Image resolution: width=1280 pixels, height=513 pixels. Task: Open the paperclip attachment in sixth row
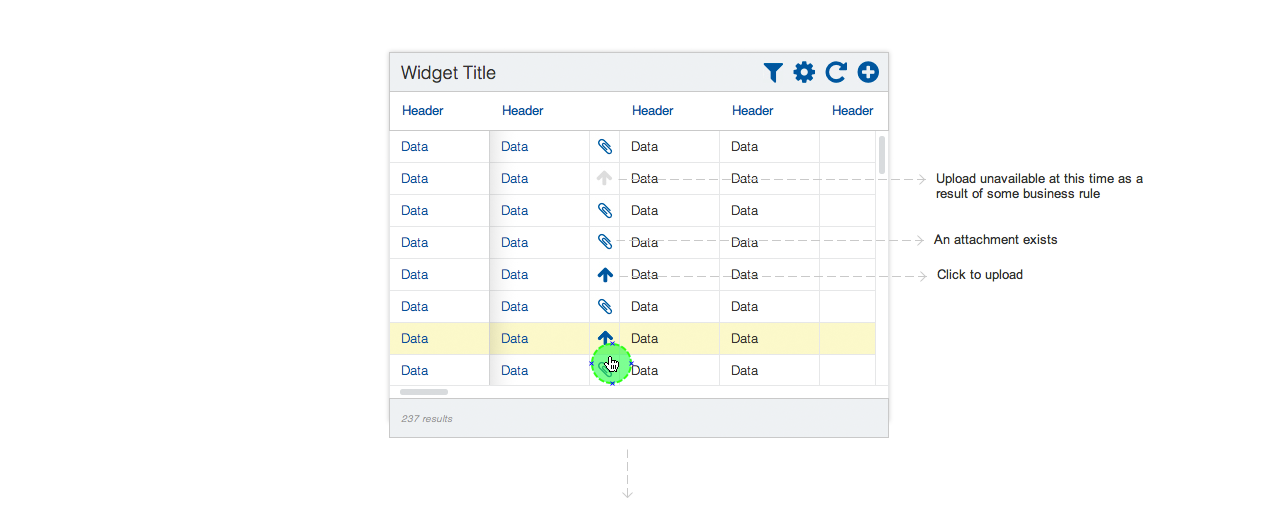[x=605, y=306]
